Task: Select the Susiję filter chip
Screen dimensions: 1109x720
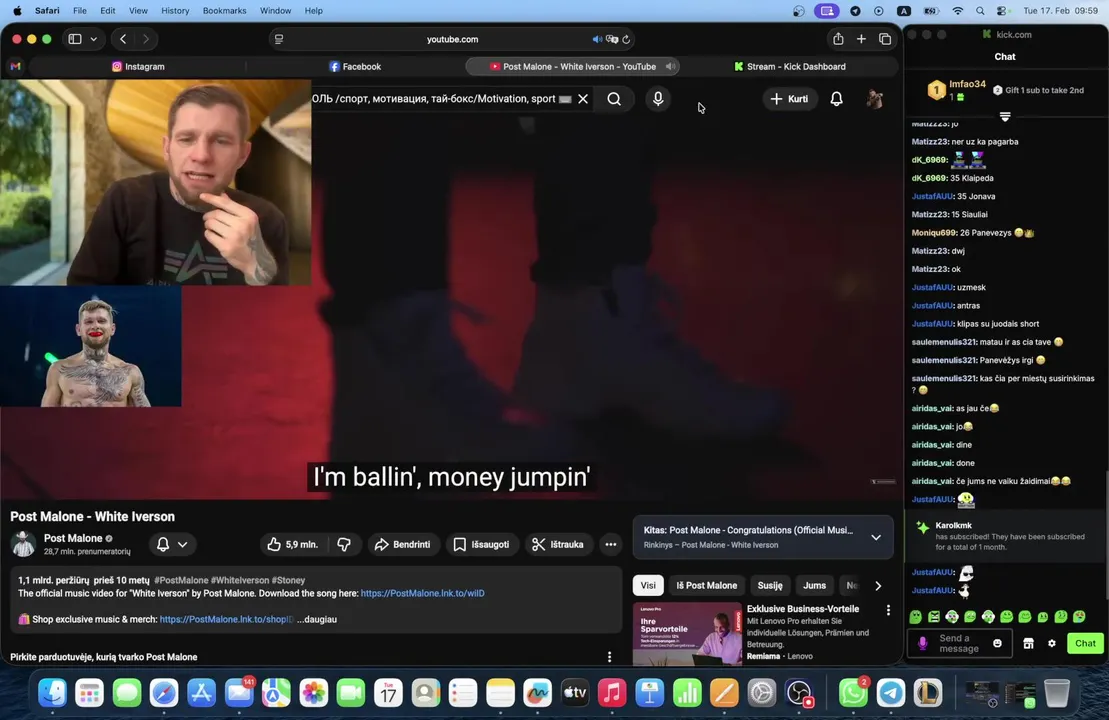Action: point(770,586)
